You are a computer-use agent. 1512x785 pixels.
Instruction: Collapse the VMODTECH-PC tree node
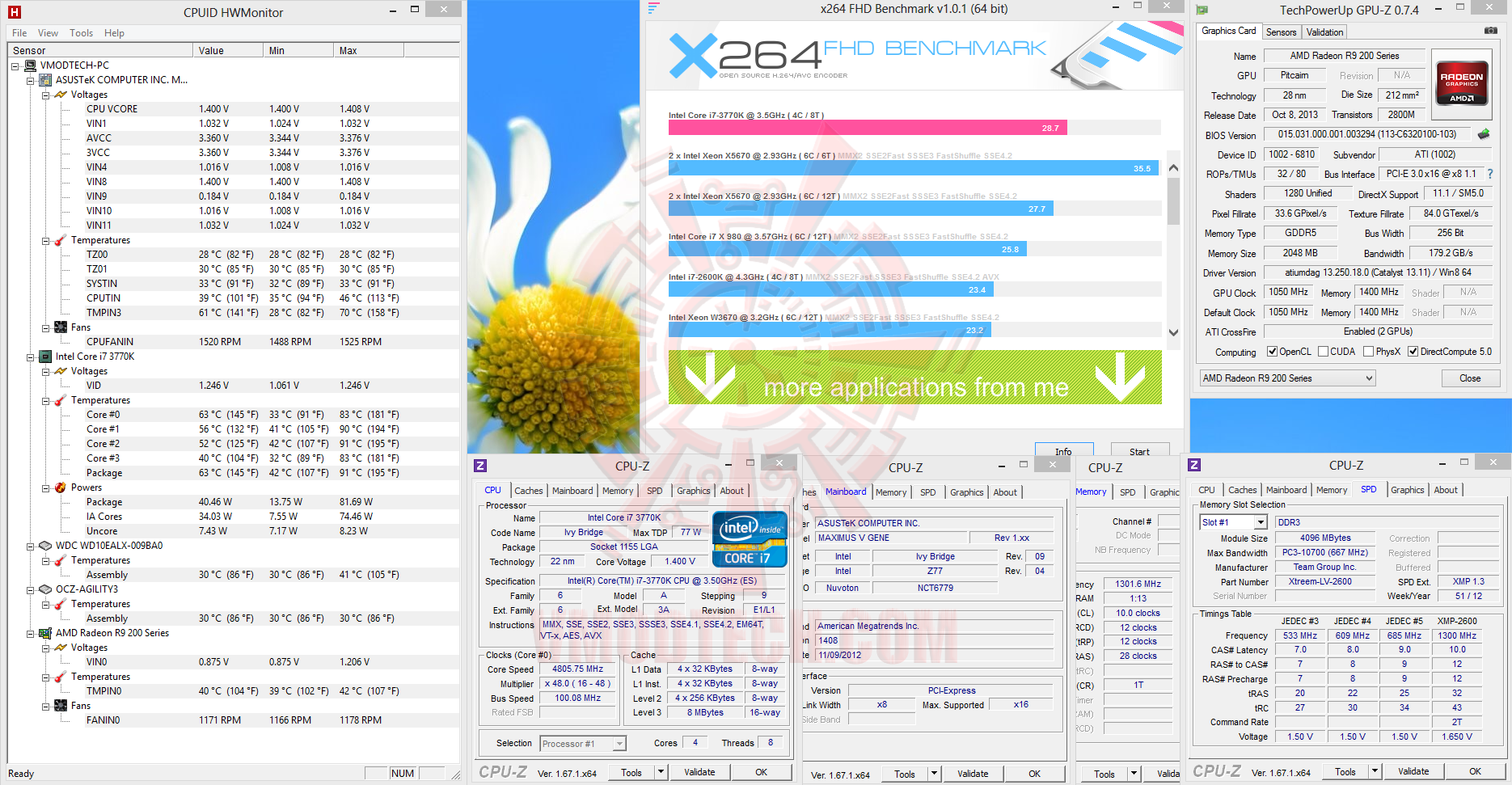[15, 65]
